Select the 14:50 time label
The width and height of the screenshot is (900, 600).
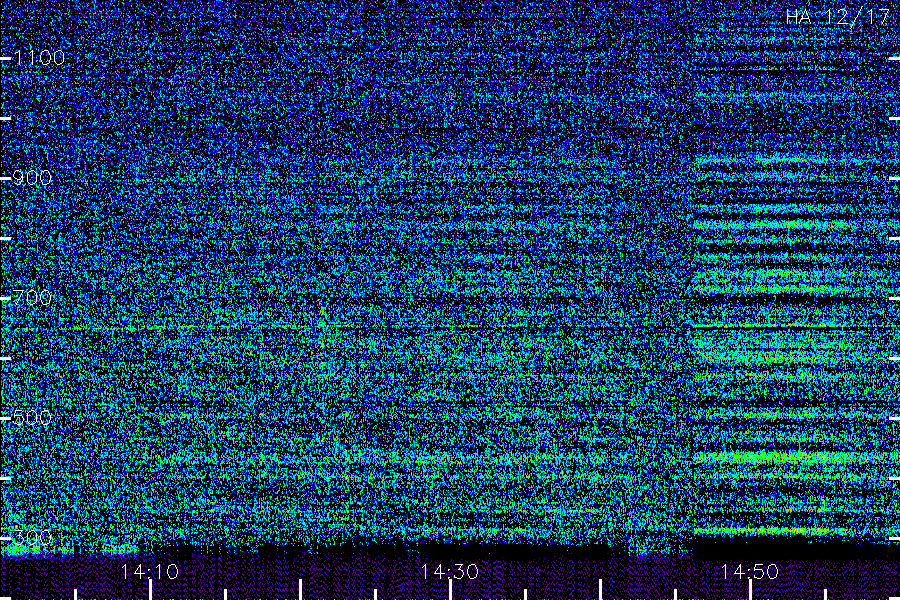coord(750,571)
